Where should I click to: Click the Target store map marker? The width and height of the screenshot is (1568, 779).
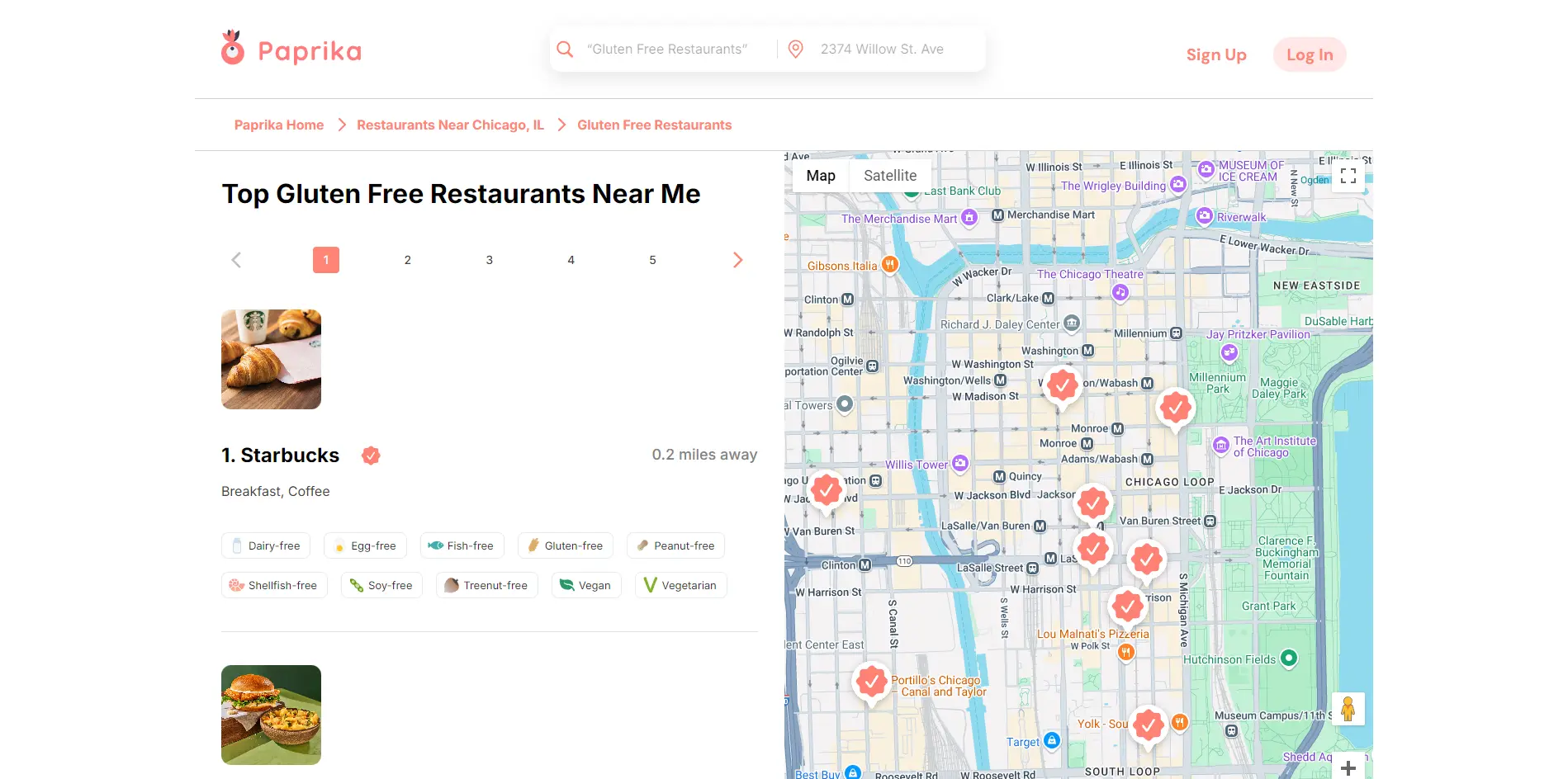click(x=1052, y=740)
